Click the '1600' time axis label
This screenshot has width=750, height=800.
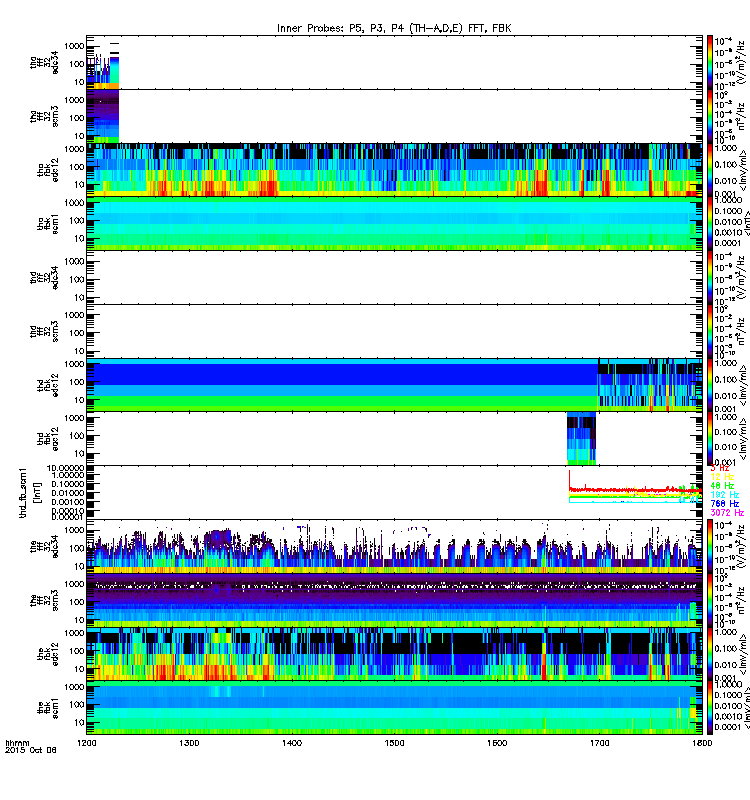coord(497,743)
